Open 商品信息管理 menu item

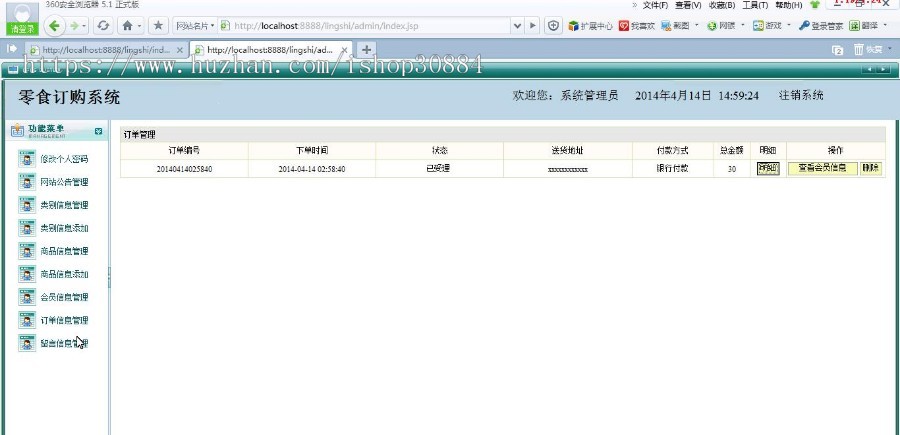click(64, 251)
